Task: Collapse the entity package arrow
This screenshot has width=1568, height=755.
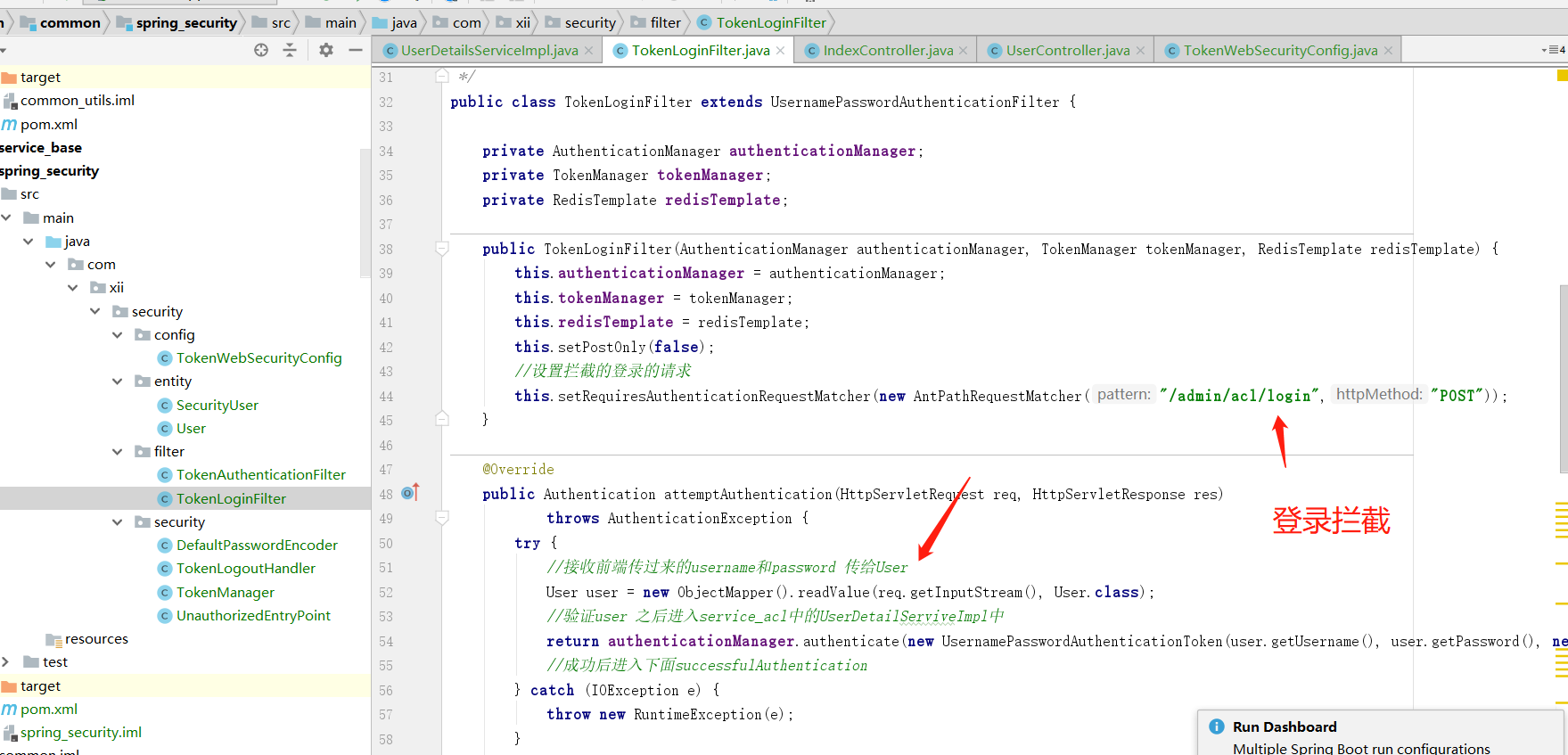Action: pos(118,382)
